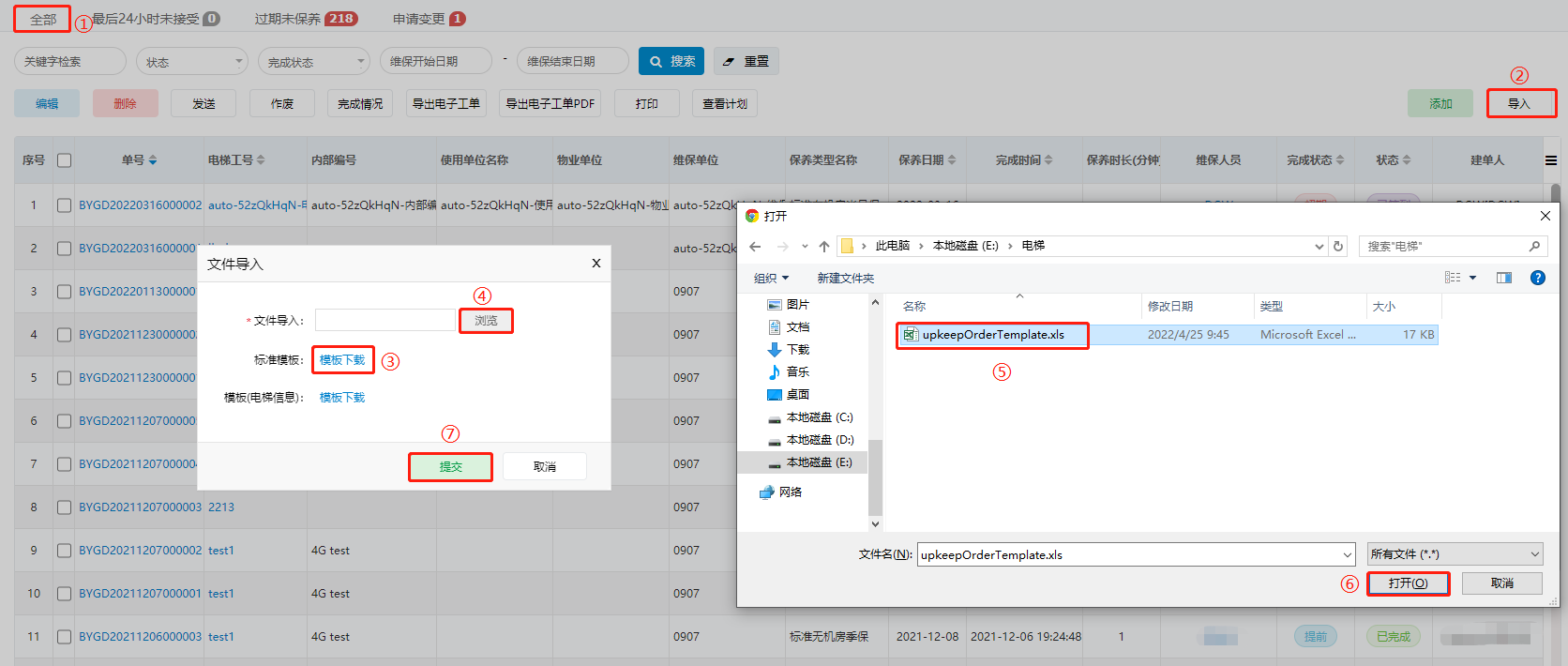This screenshot has height=666, width=1568.
Task: Expand the address bar path dropdown
Action: 1320,247
